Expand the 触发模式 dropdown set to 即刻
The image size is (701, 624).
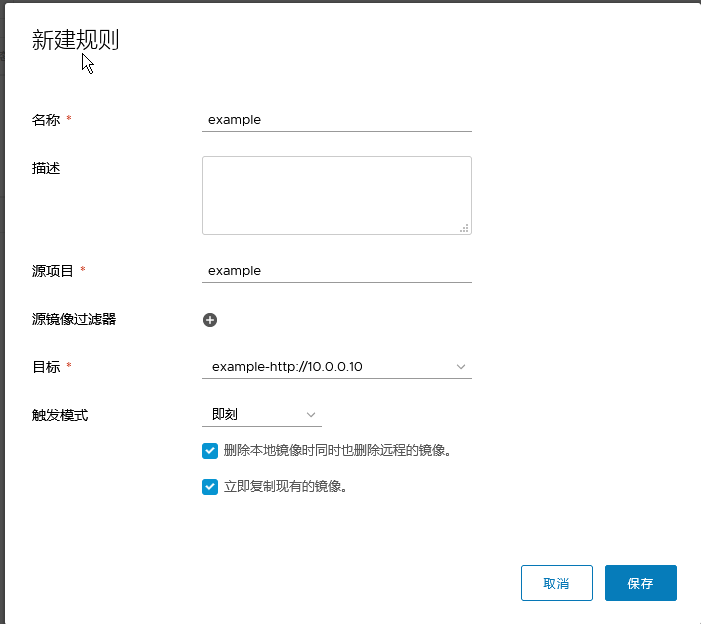[261, 415]
